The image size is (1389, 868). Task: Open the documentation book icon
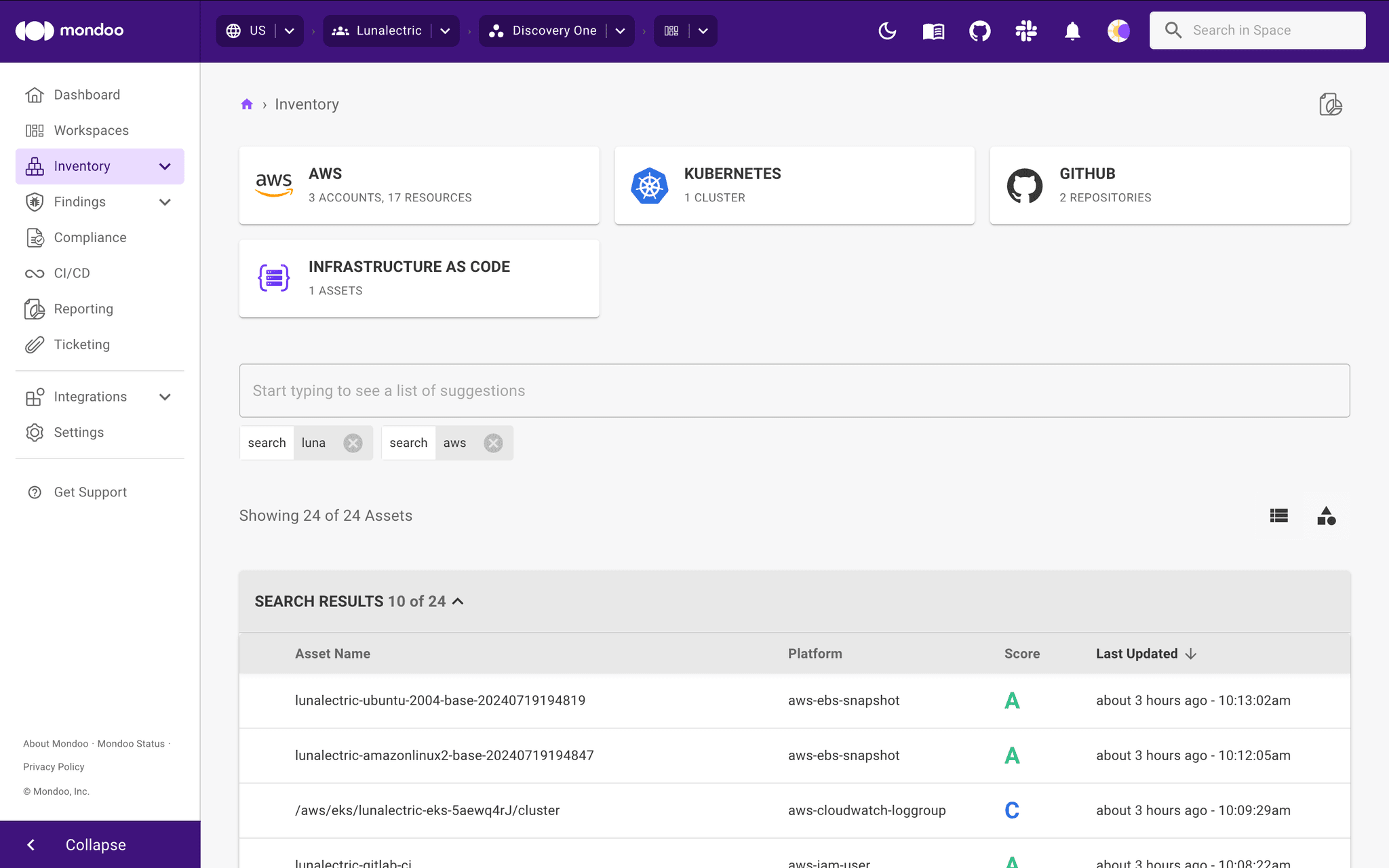click(x=933, y=31)
